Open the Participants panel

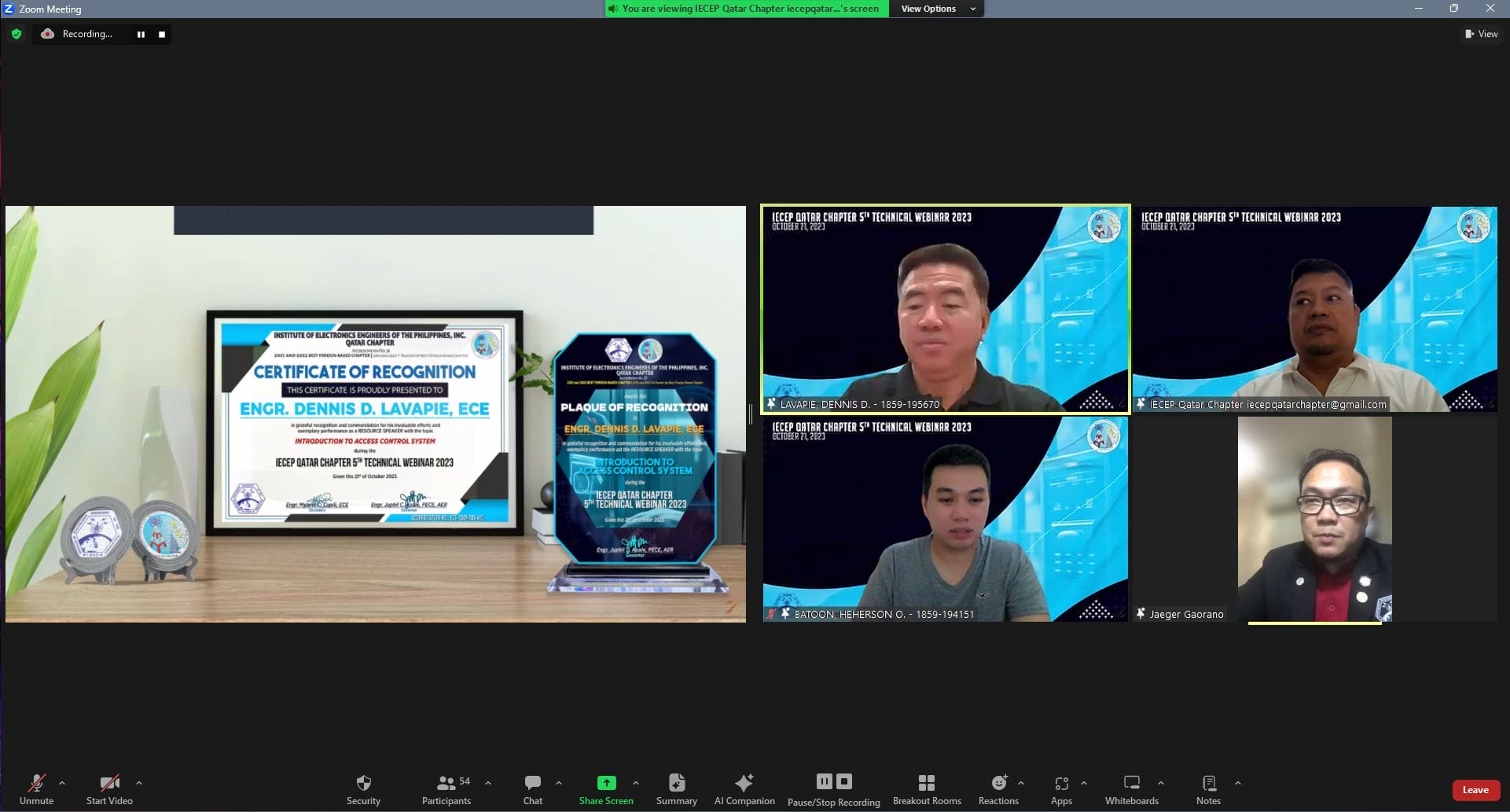click(x=446, y=789)
